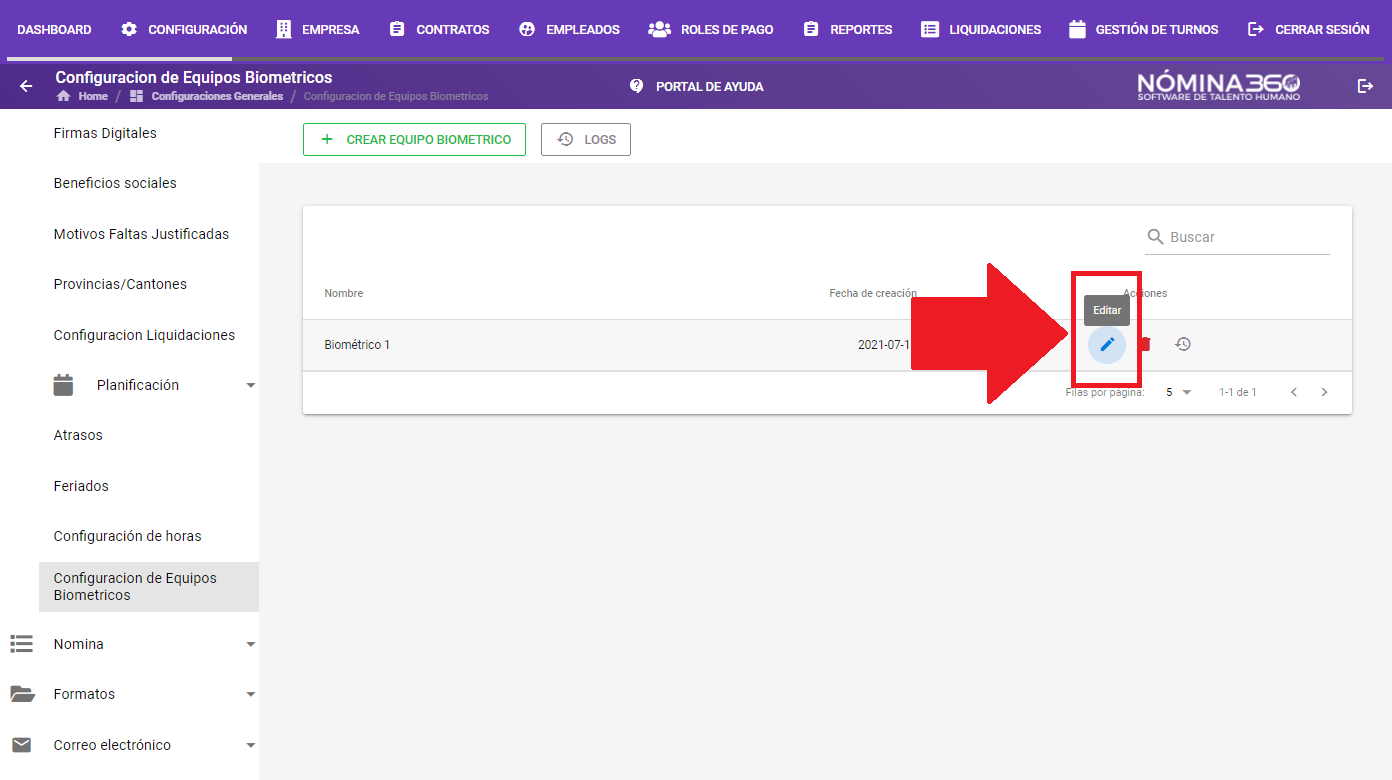Viewport: 1392px width, 780px height.
Task: Click the Fecha de creación column header
Action: [x=873, y=293]
